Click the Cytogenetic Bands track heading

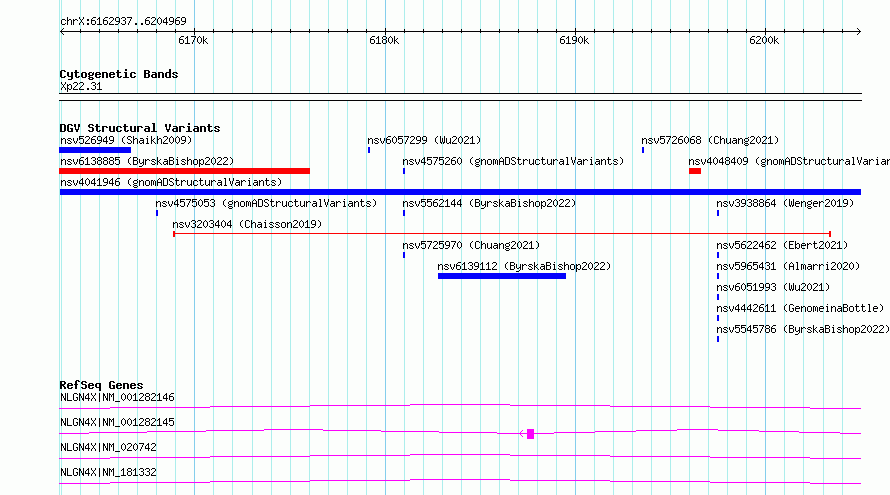119,74
